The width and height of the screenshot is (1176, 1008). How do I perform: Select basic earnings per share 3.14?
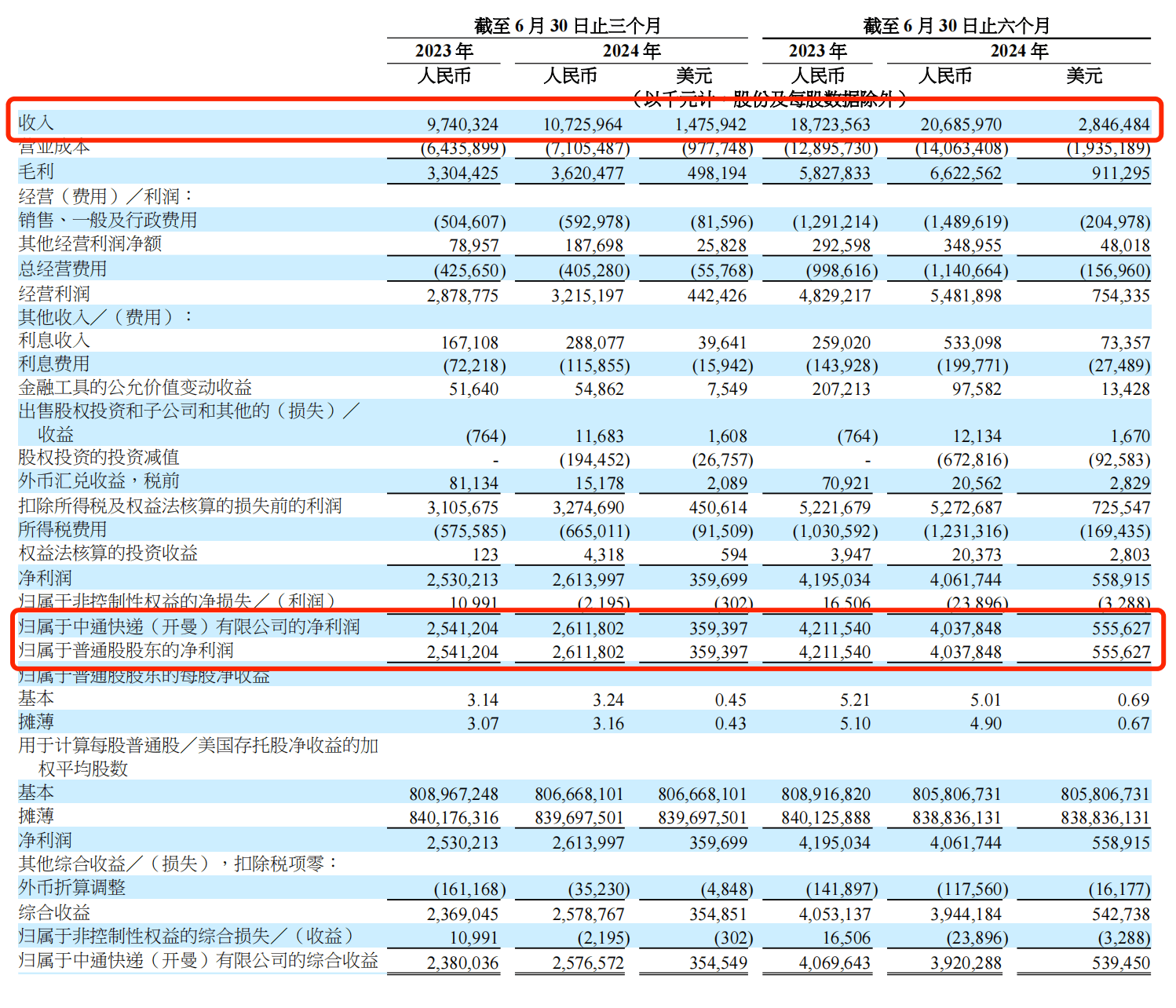pos(483,700)
